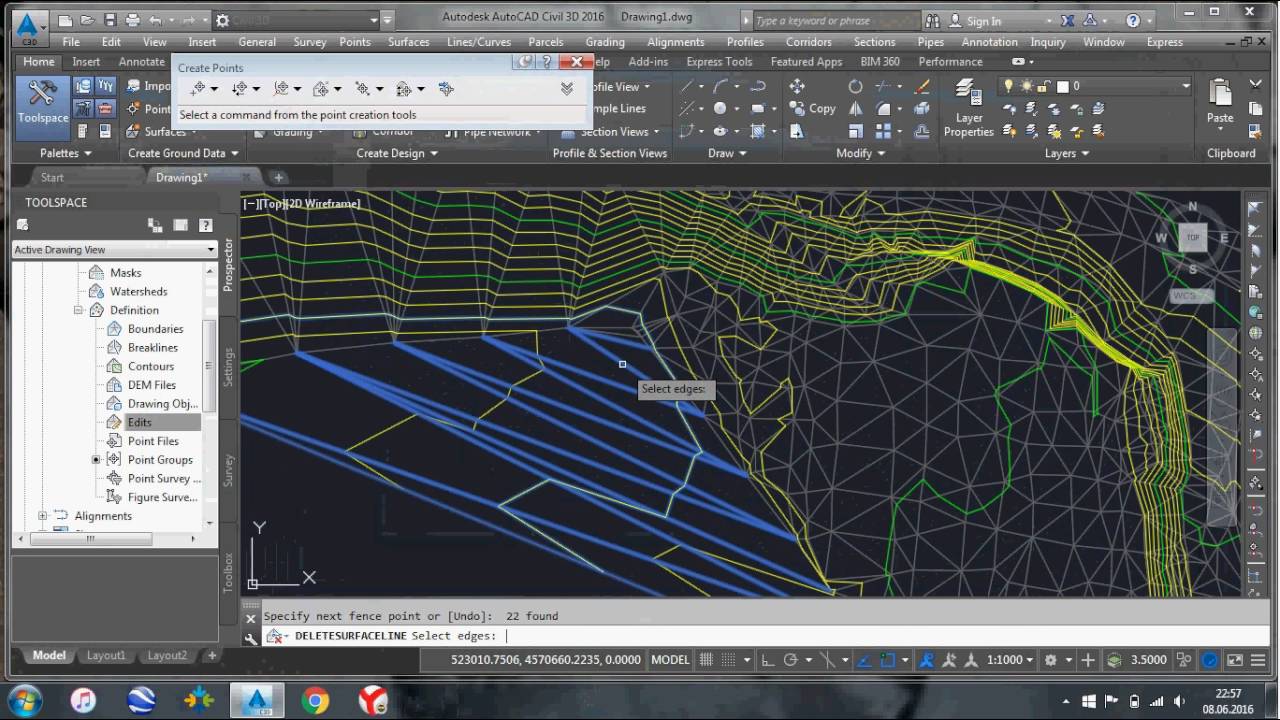Screen dimensions: 1280x720
Task: Switch to the Annotate ribbon tab
Action: click(x=141, y=61)
